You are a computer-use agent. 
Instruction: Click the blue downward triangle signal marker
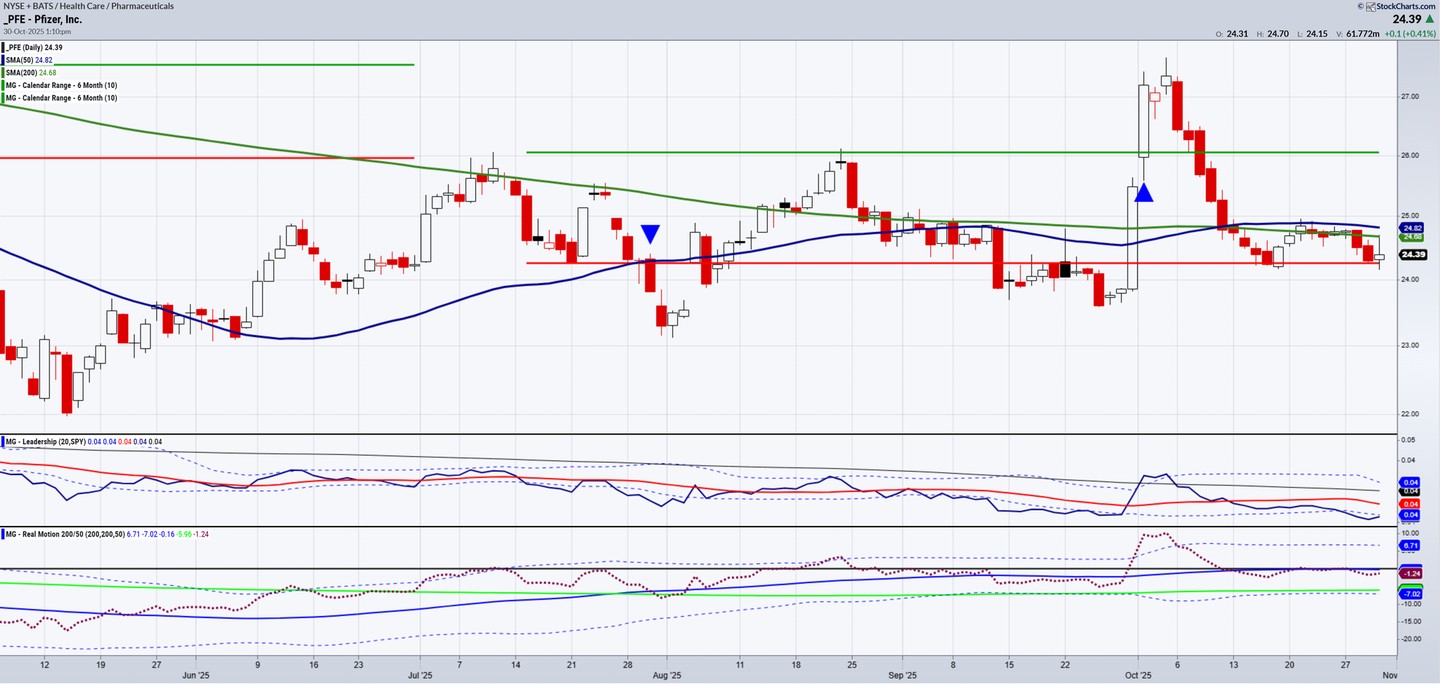point(650,234)
